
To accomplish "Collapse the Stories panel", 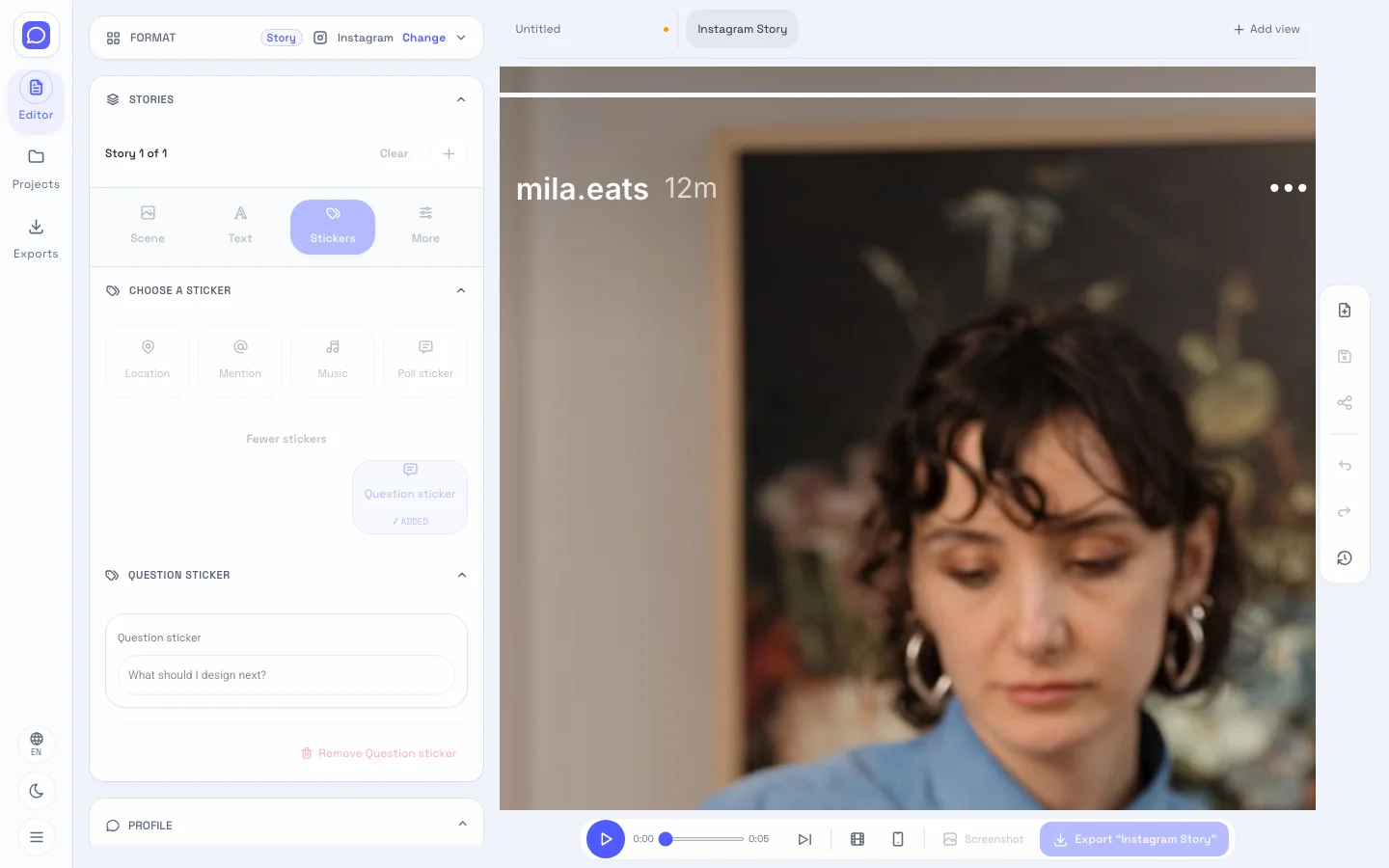I will click(x=461, y=99).
